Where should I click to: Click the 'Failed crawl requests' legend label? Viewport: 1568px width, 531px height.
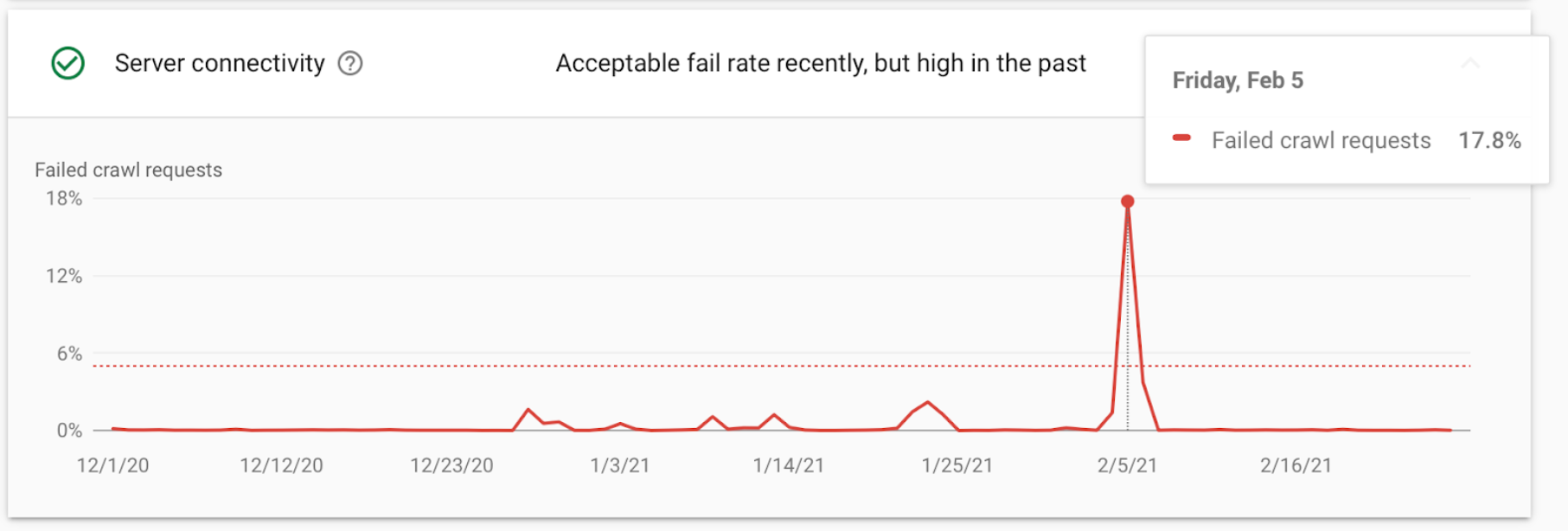(x=1321, y=140)
